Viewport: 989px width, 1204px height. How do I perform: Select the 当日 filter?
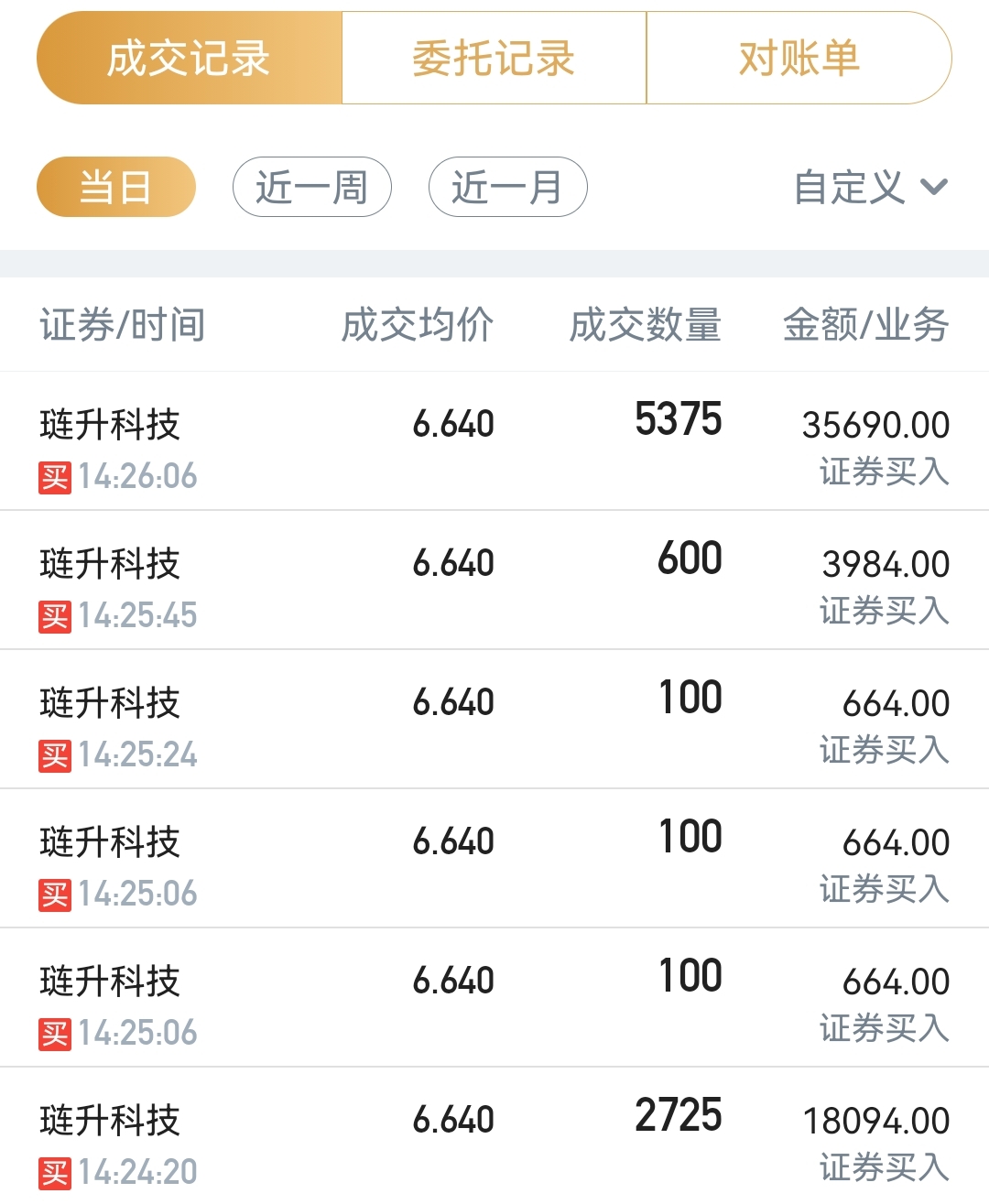point(116,188)
